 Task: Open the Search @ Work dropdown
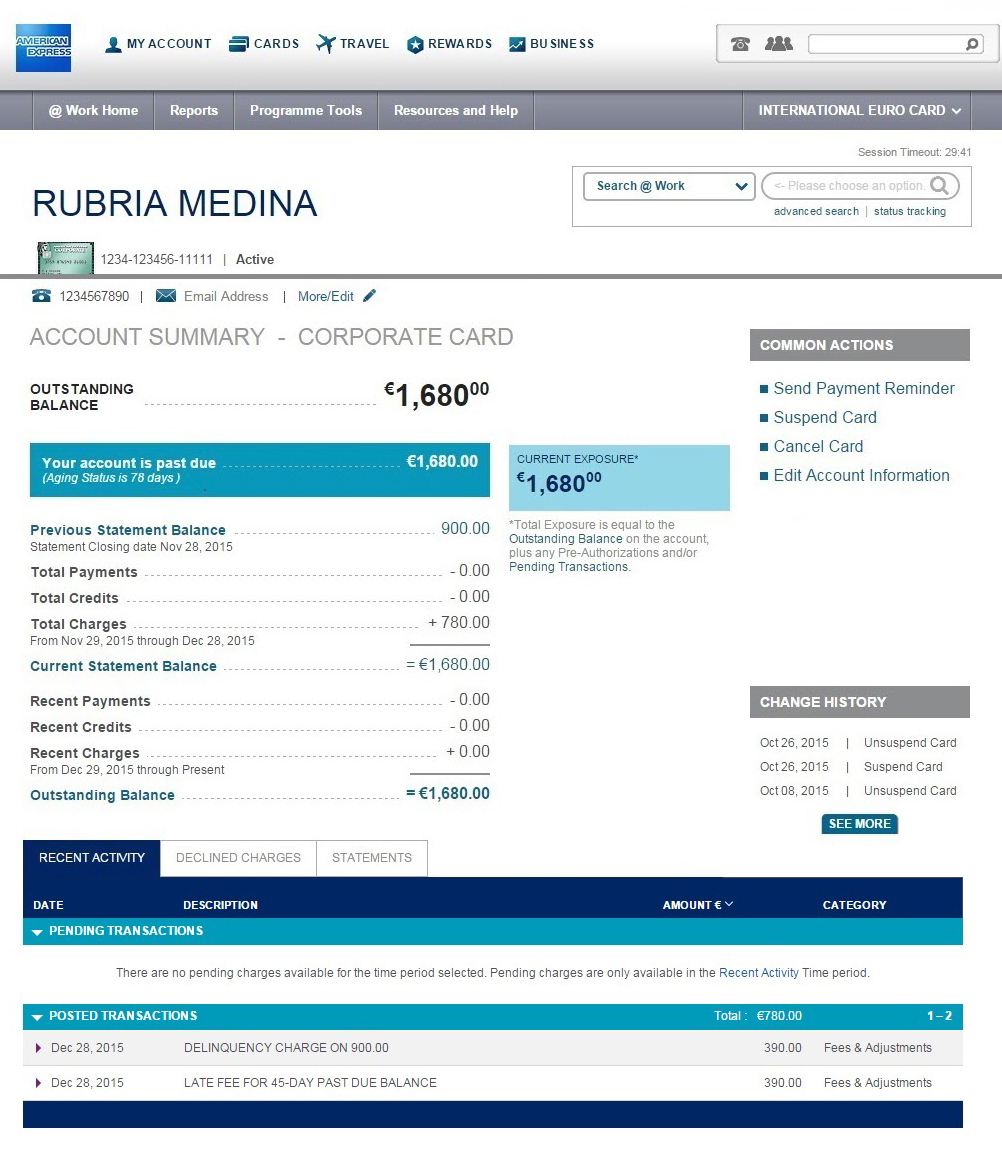(x=668, y=186)
